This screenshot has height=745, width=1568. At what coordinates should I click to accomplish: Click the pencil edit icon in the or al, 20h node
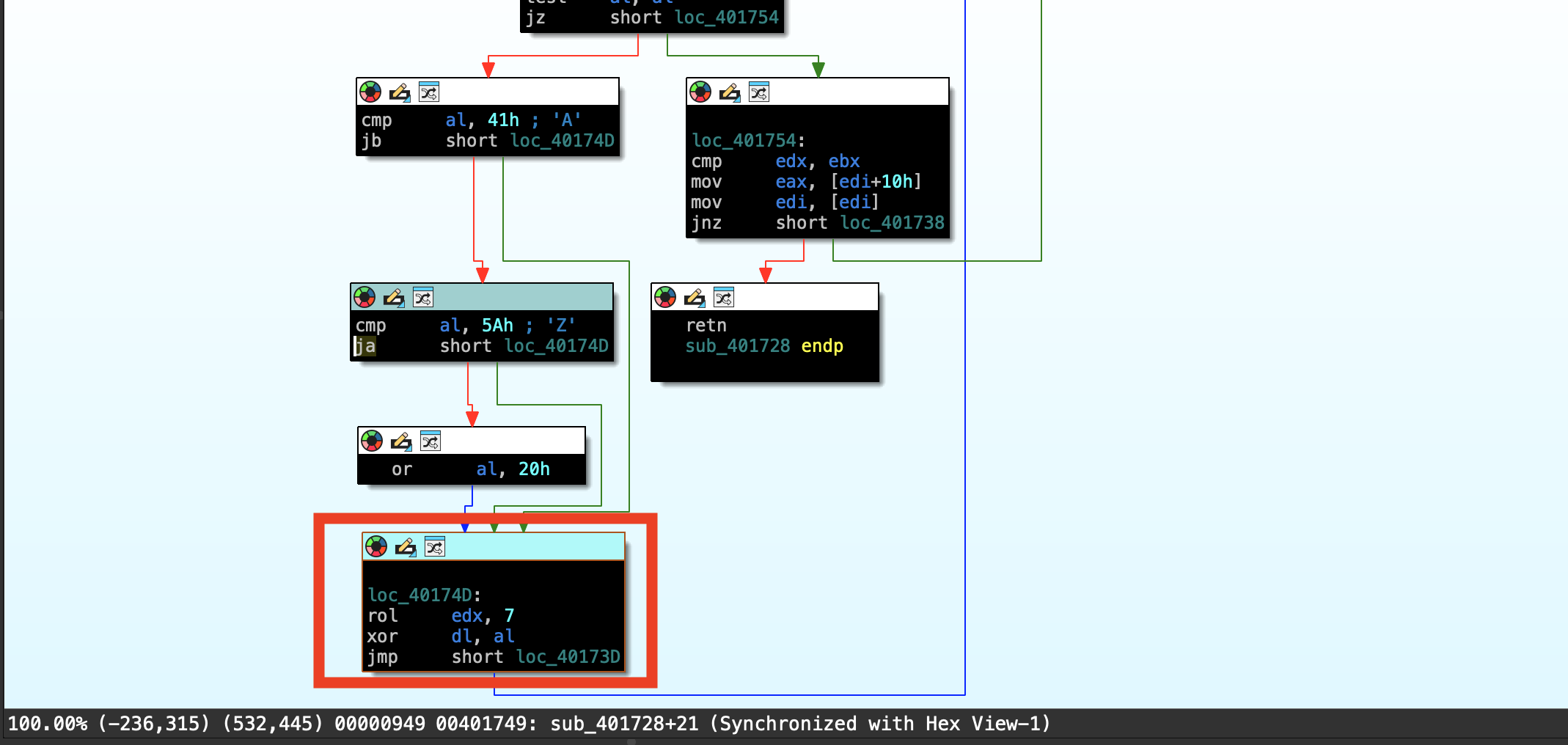click(401, 441)
